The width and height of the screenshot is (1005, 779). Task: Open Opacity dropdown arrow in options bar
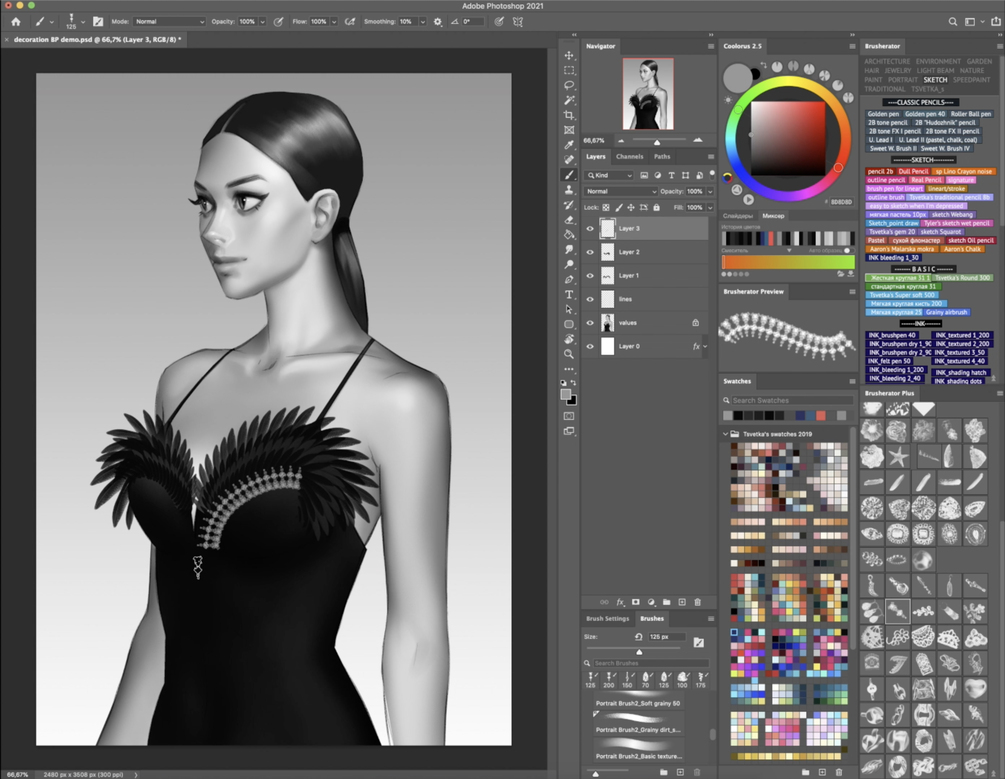point(262,21)
